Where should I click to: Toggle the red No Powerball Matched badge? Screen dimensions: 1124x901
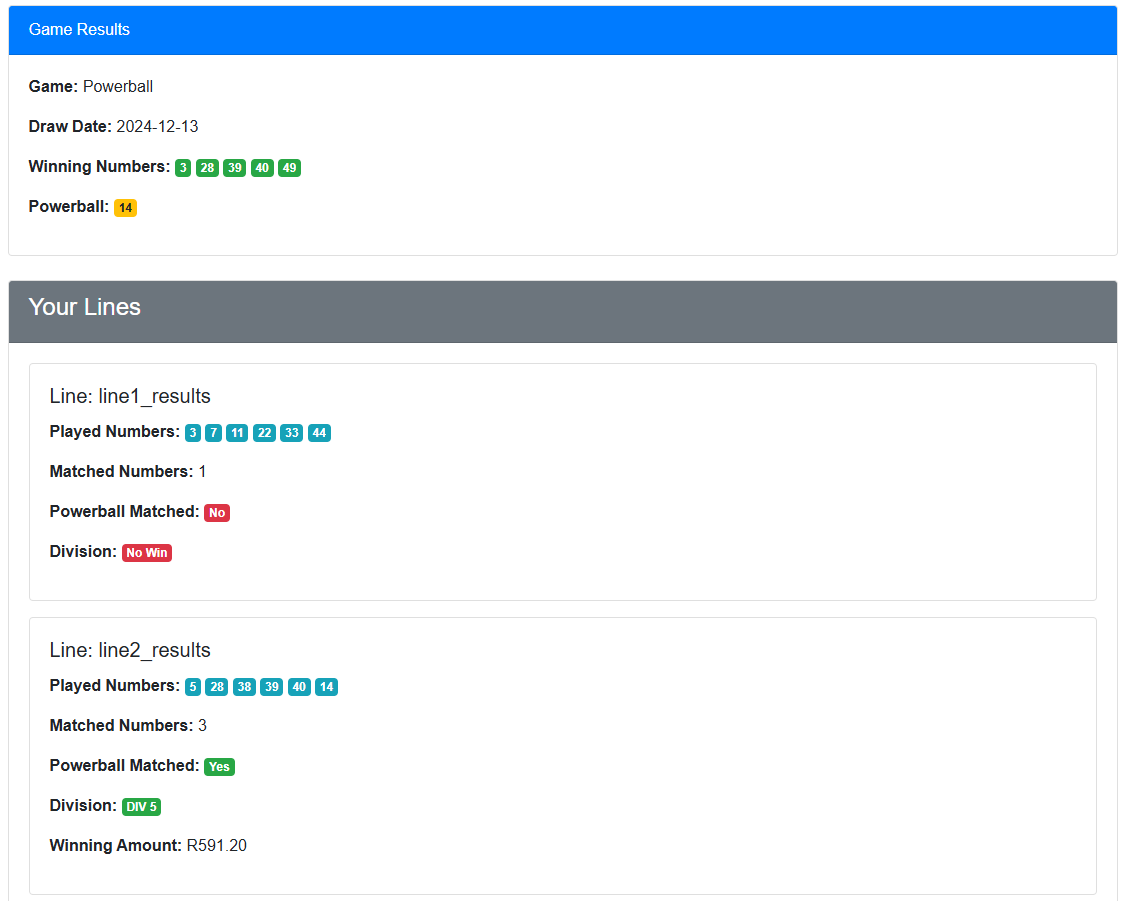[216, 512]
